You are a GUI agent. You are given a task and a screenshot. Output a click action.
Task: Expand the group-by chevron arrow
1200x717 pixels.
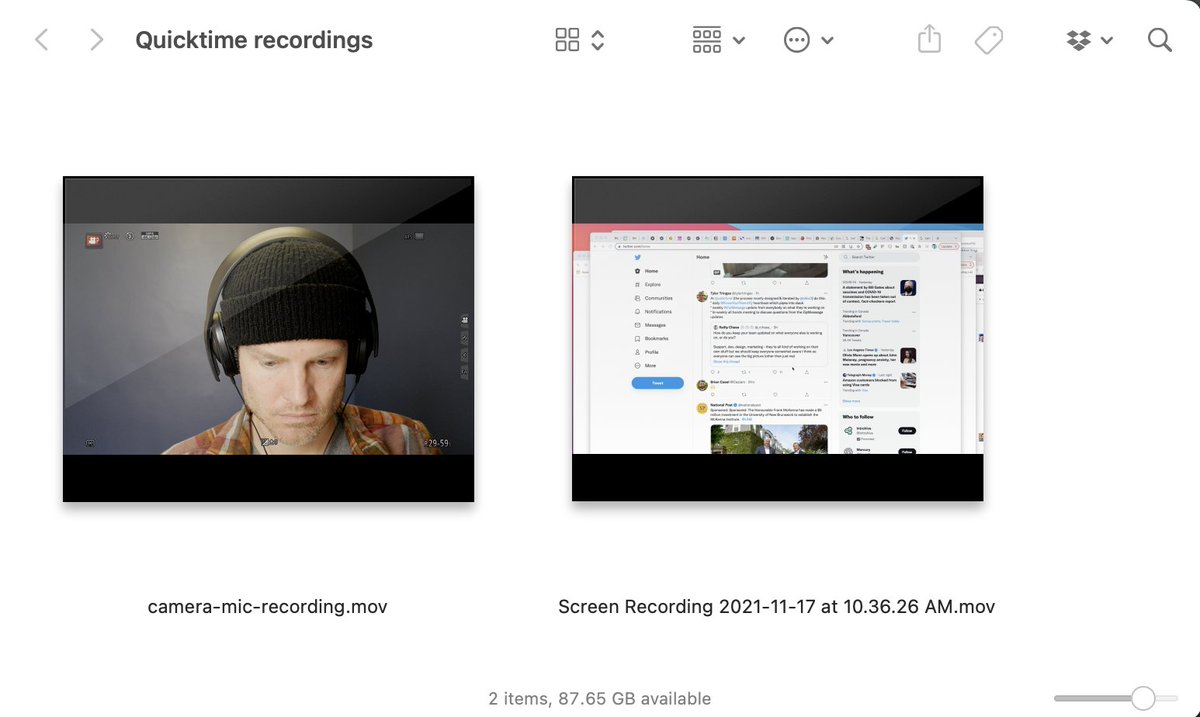coord(739,41)
